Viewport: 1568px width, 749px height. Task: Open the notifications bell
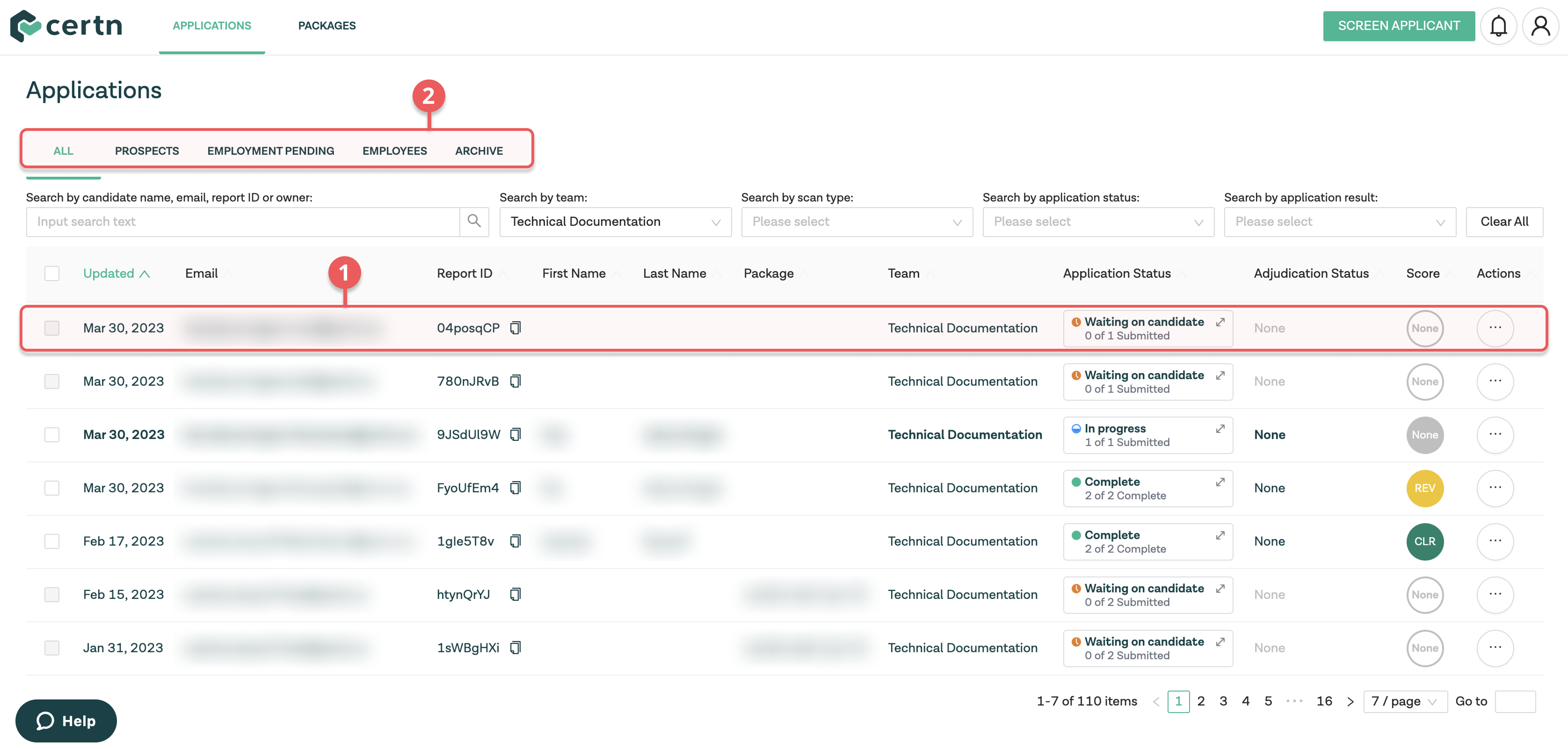click(x=1498, y=26)
